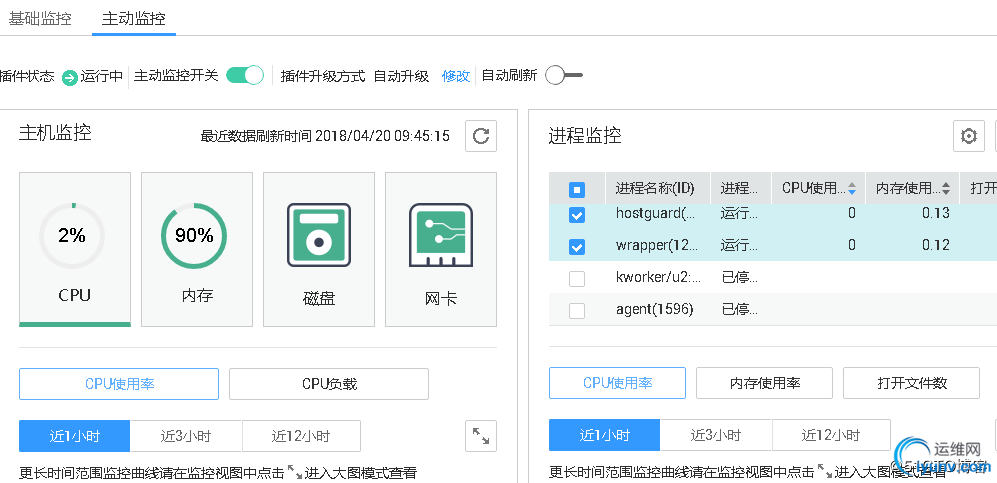The image size is (997, 483).
Task: Click 修改 upgrade method link
Action: [x=456, y=76]
